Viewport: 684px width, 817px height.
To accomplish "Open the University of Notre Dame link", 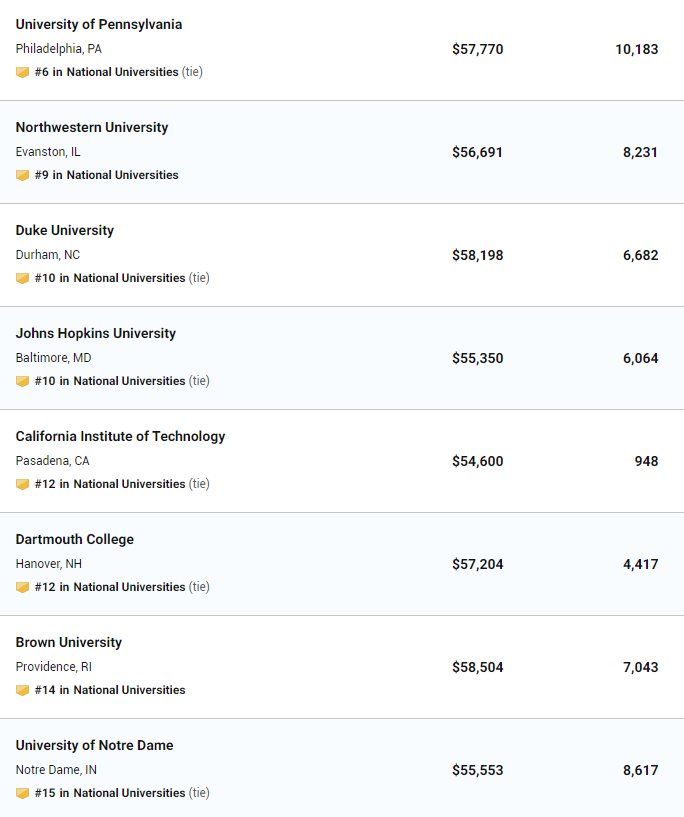I will [x=94, y=746].
